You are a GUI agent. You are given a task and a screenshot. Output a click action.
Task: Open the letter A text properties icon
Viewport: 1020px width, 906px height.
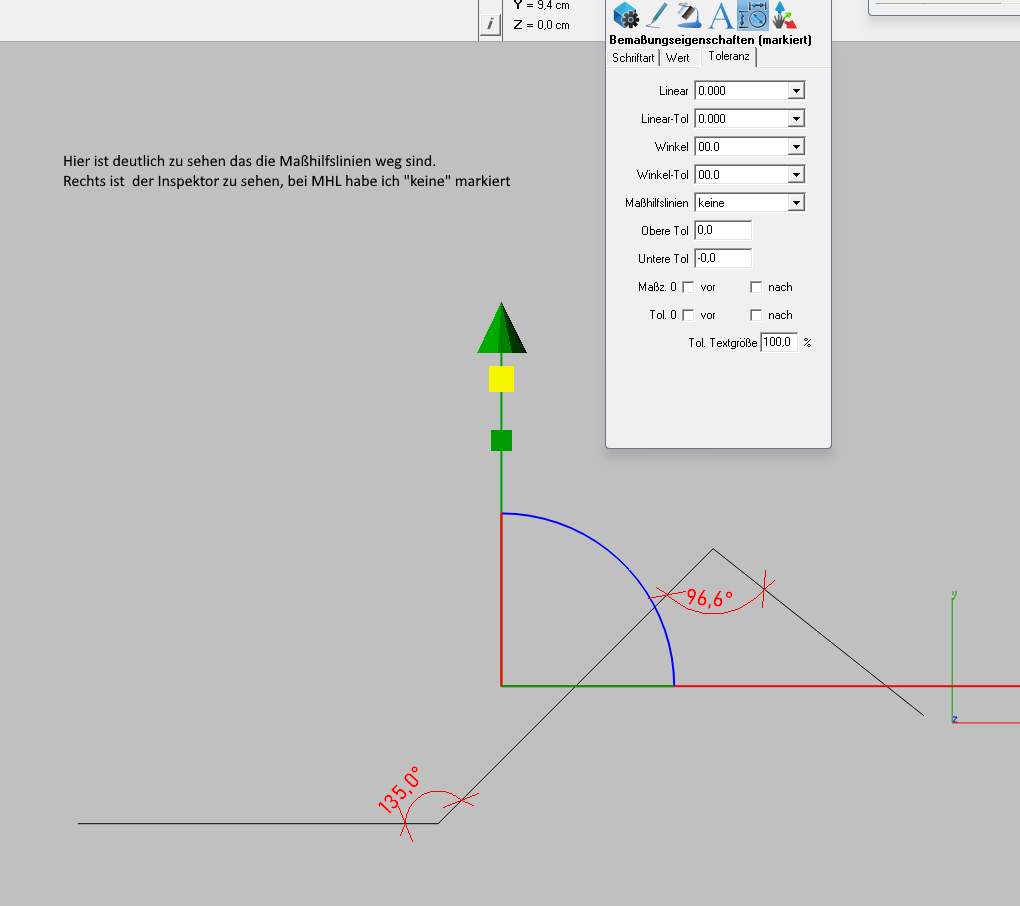click(721, 15)
